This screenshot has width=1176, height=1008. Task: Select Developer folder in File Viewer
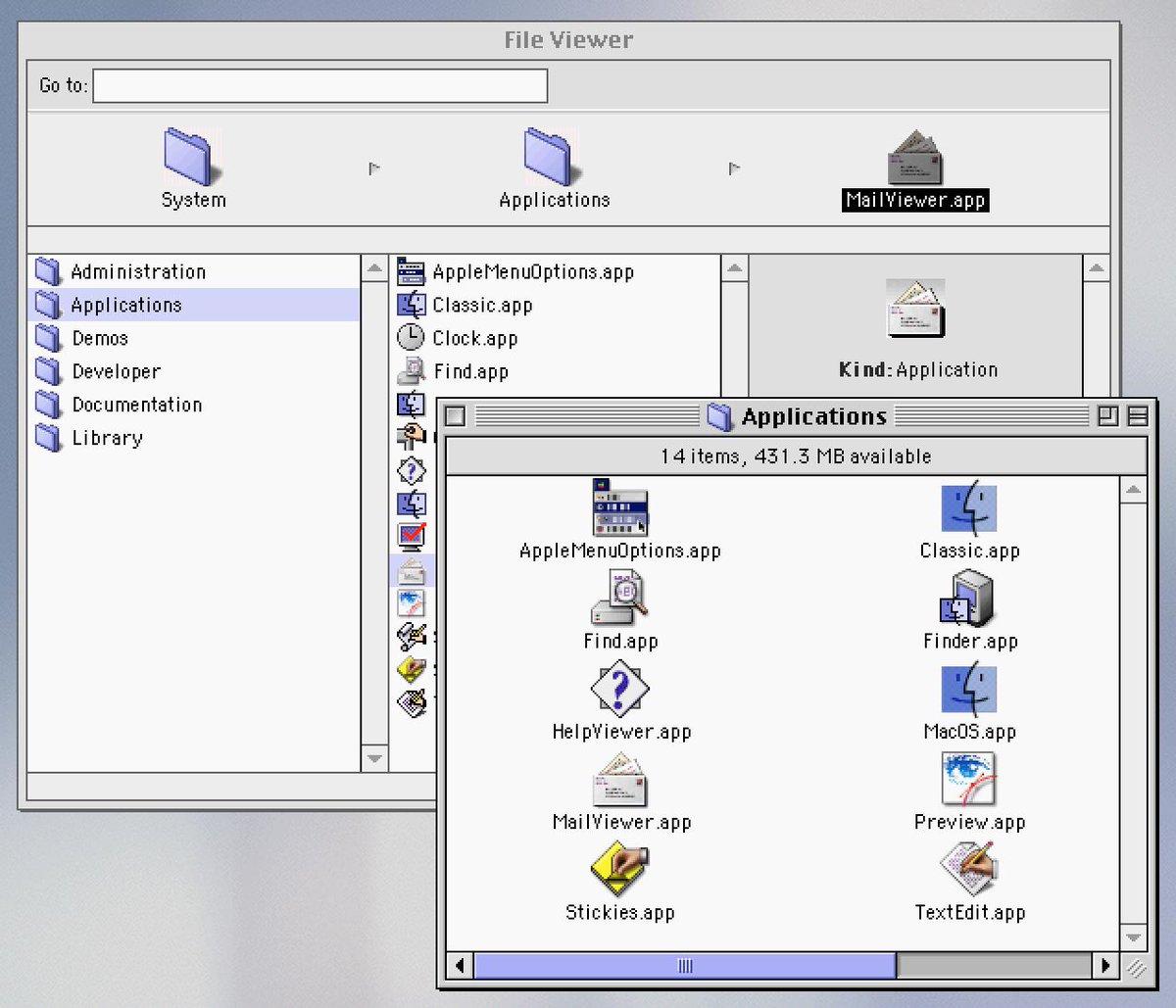coord(194,372)
